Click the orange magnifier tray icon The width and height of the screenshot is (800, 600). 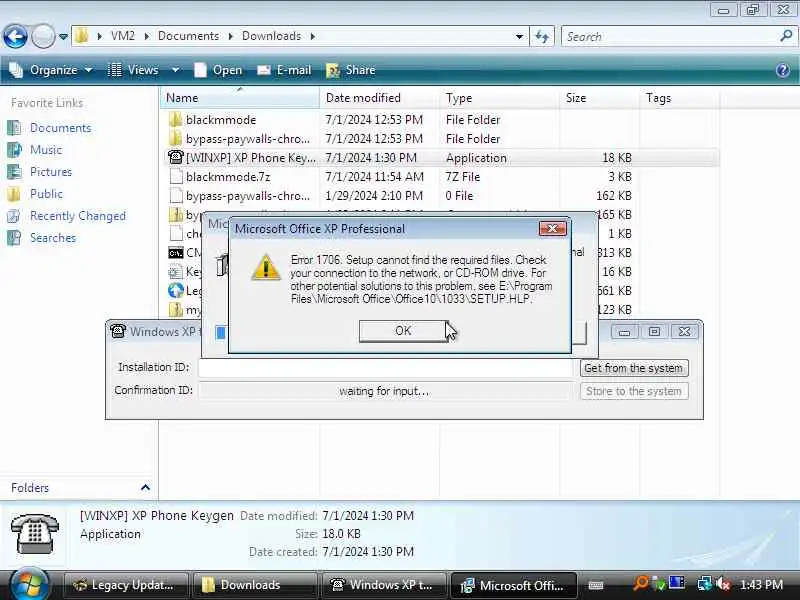pyautogui.click(x=640, y=583)
